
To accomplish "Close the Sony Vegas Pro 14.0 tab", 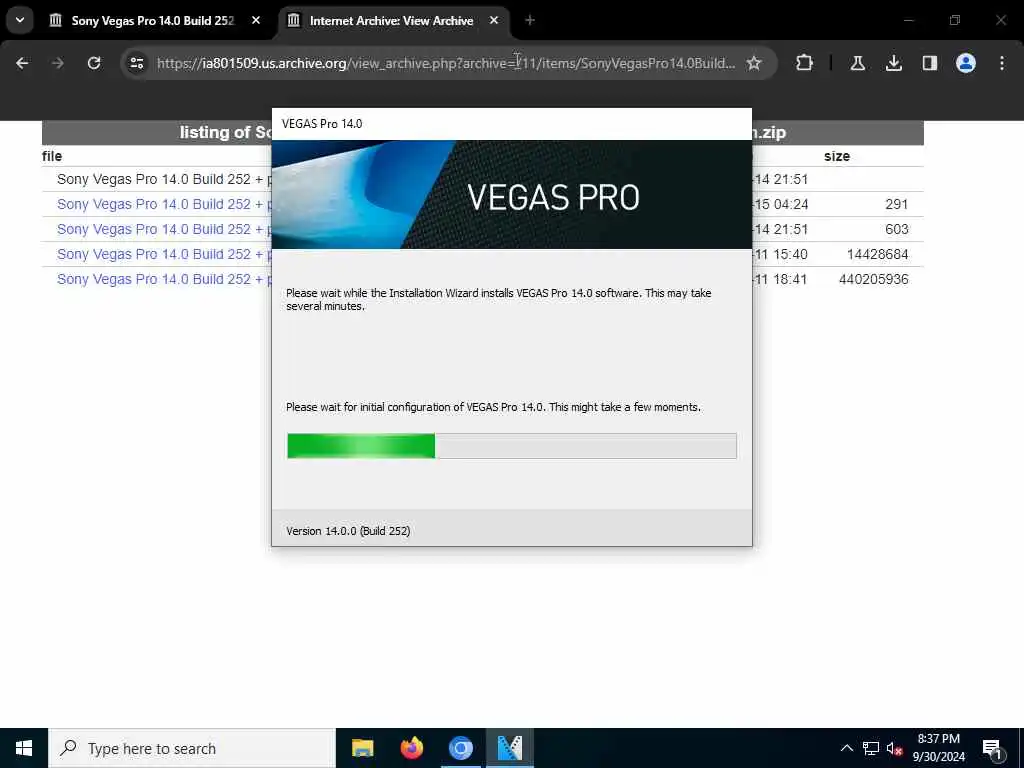I will point(256,21).
